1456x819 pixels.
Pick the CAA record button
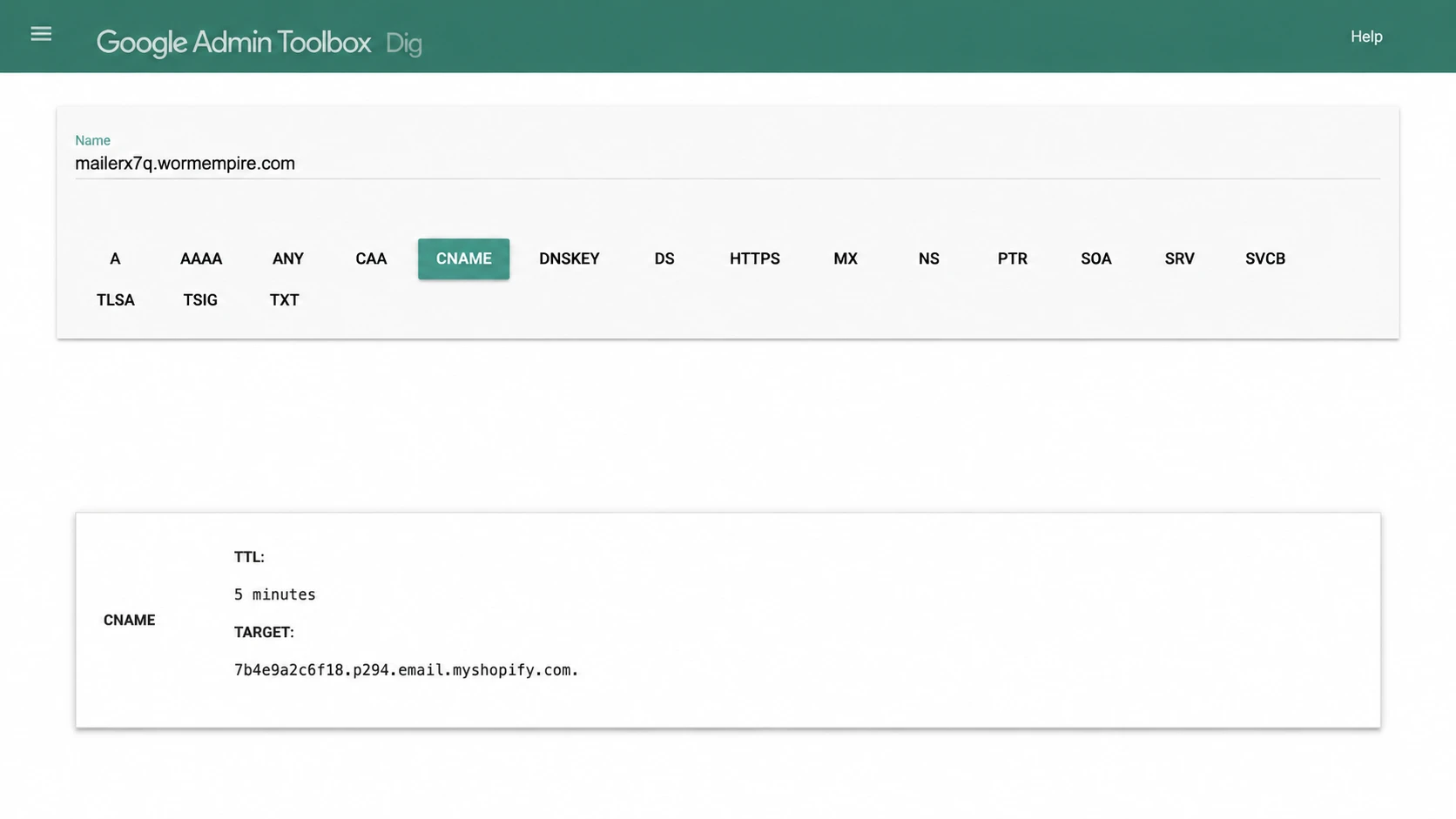click(x=371, y=258)
